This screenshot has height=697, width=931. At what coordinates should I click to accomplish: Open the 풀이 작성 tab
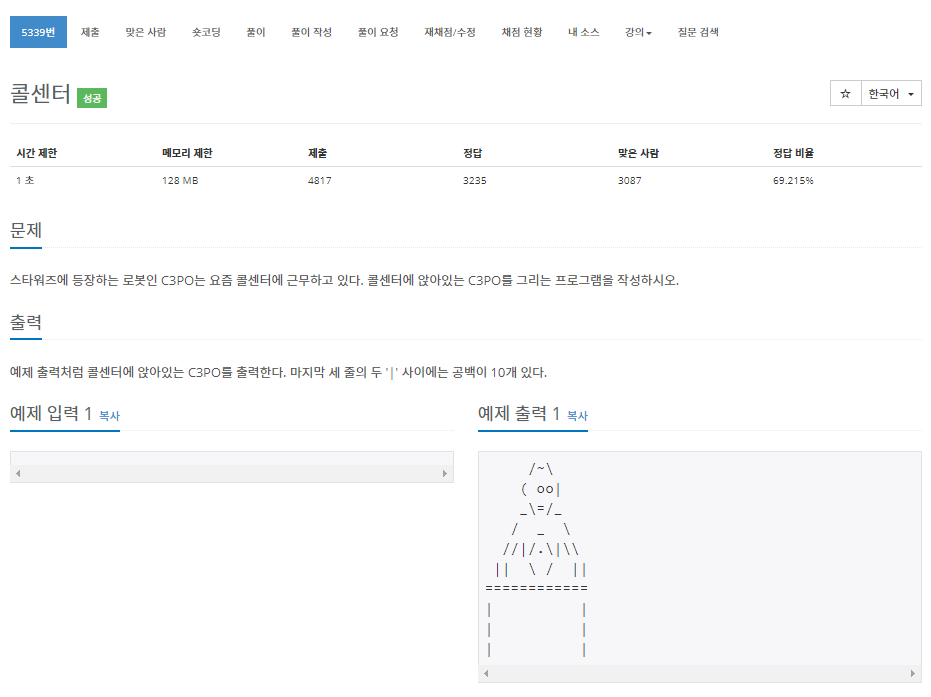pos(311,32)
